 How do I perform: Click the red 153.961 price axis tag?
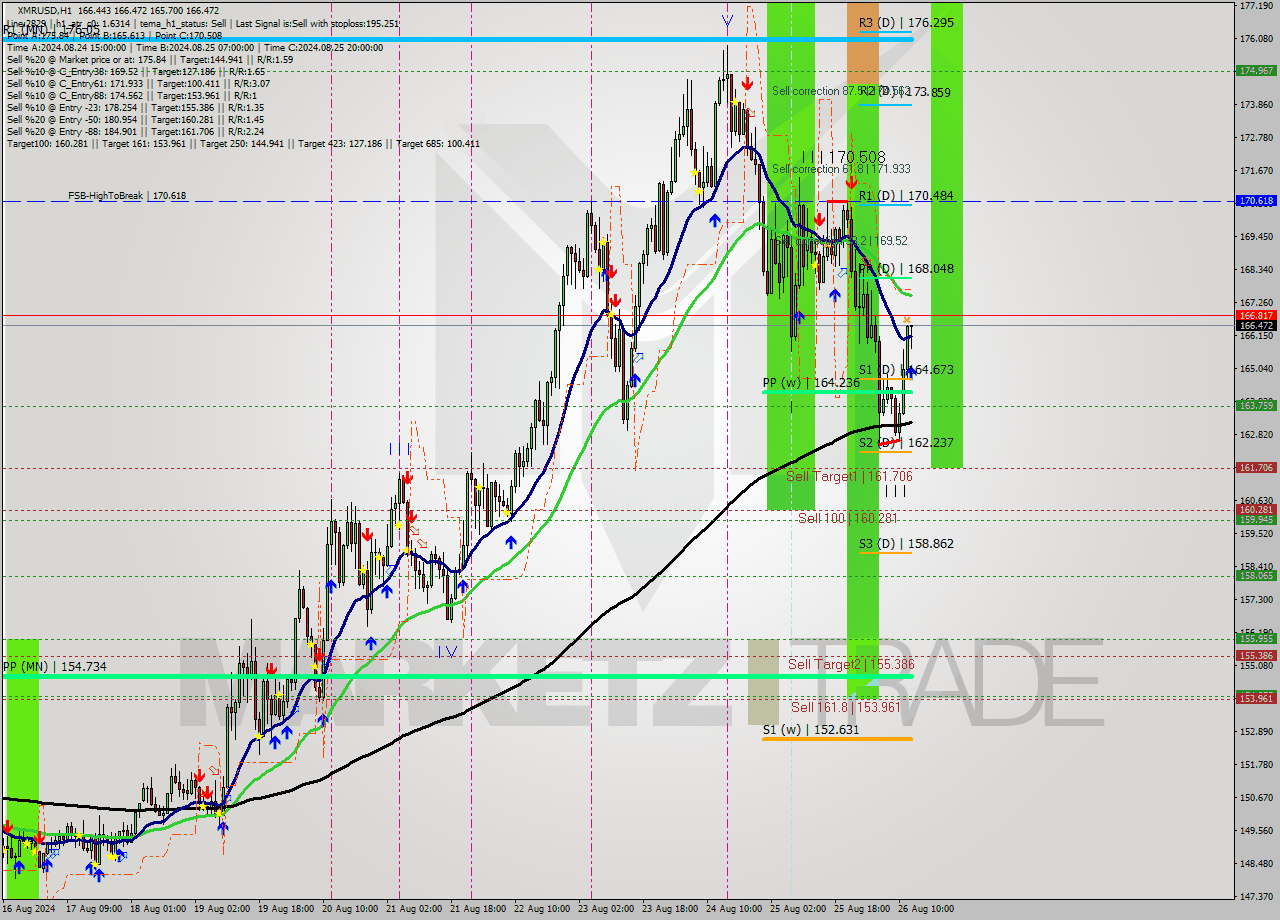click(x=1256, y=698)
